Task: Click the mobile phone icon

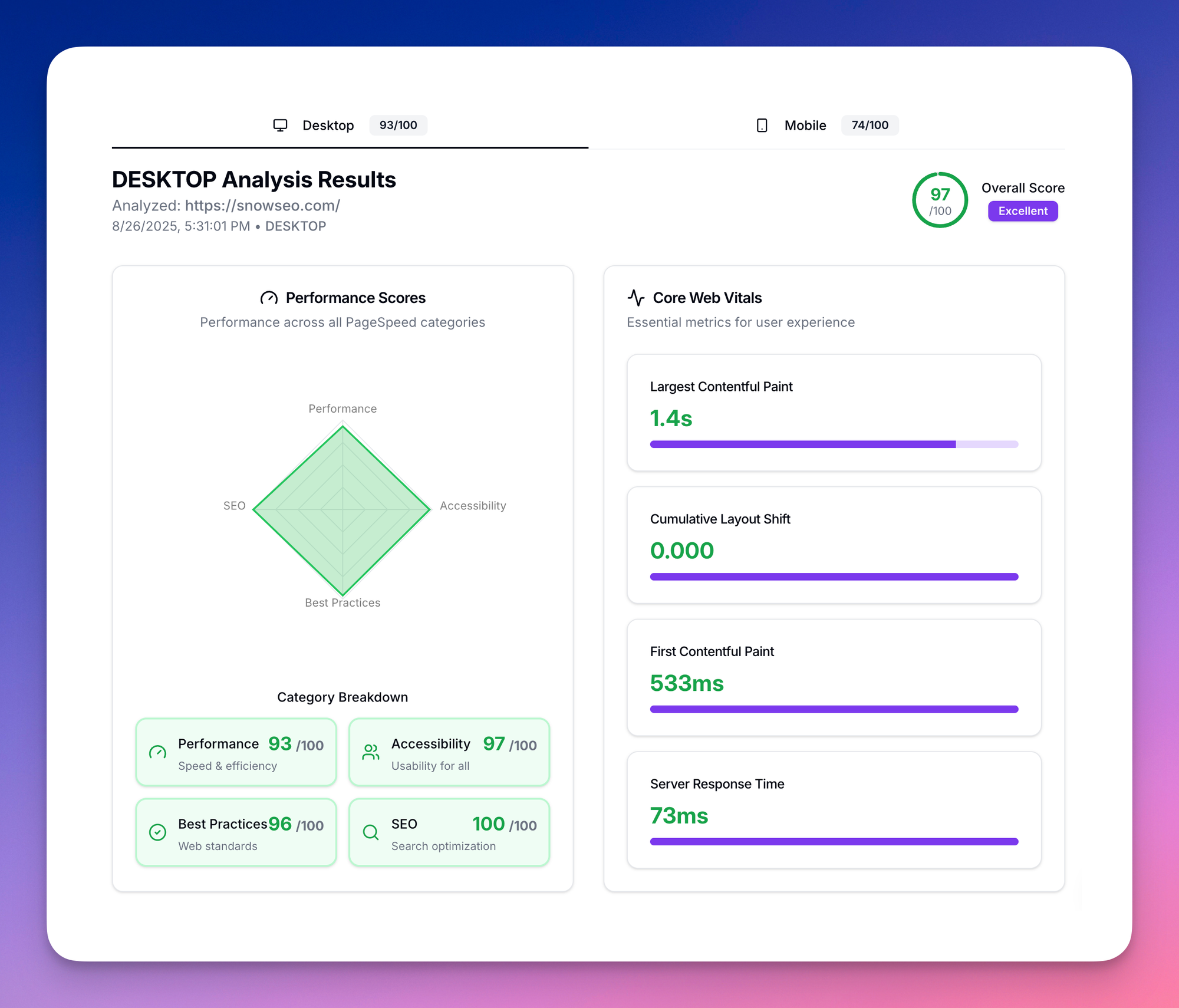Action: coord(762,125)
